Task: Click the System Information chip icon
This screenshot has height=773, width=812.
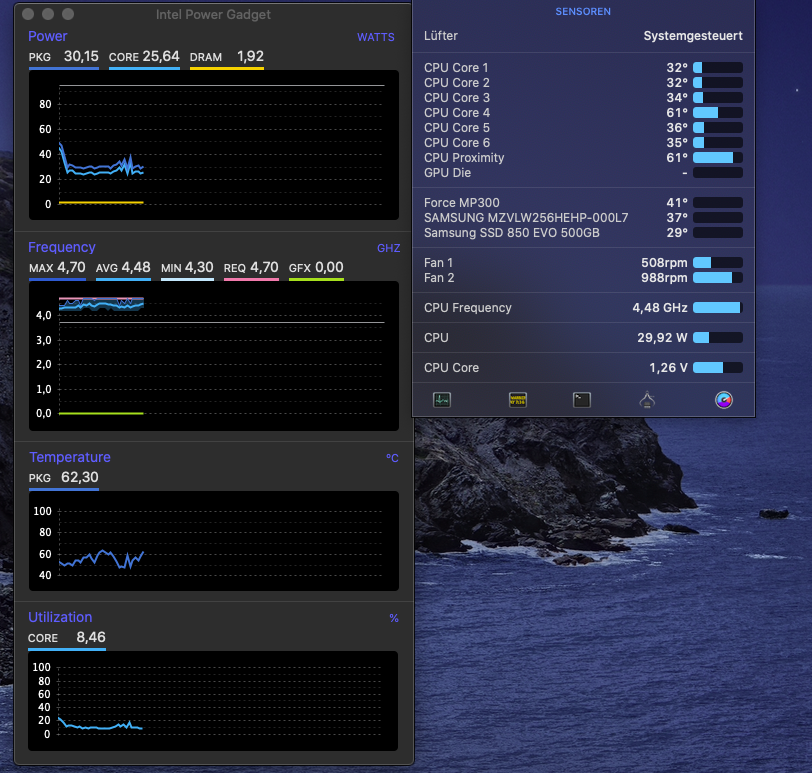Action: [x=647, y=400]
